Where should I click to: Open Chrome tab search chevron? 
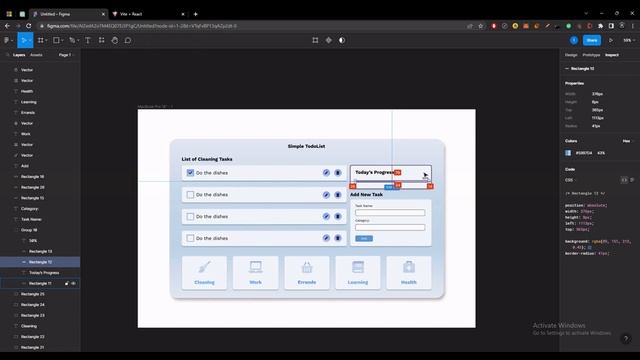coord(586,13)
